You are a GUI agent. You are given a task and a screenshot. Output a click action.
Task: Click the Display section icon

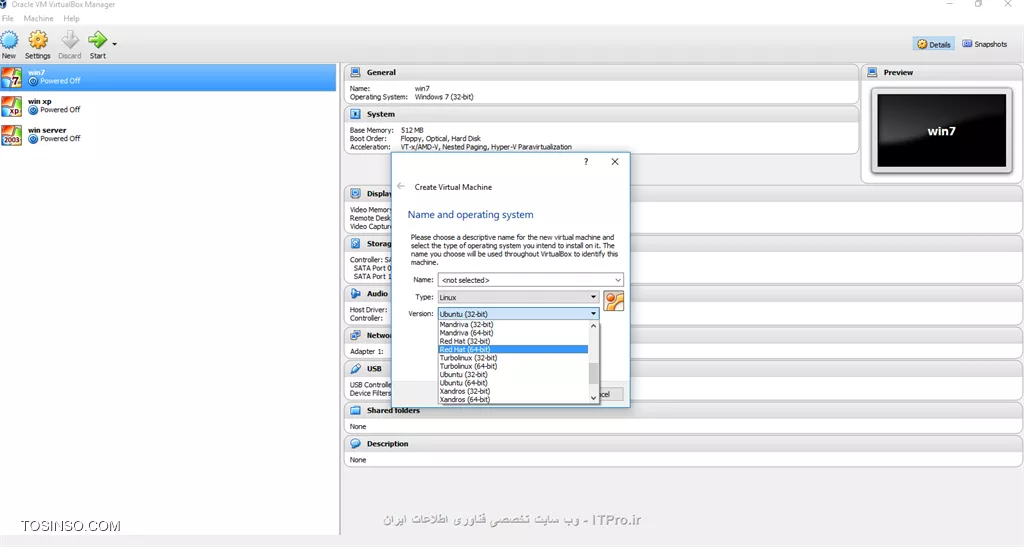click(355, 194)
